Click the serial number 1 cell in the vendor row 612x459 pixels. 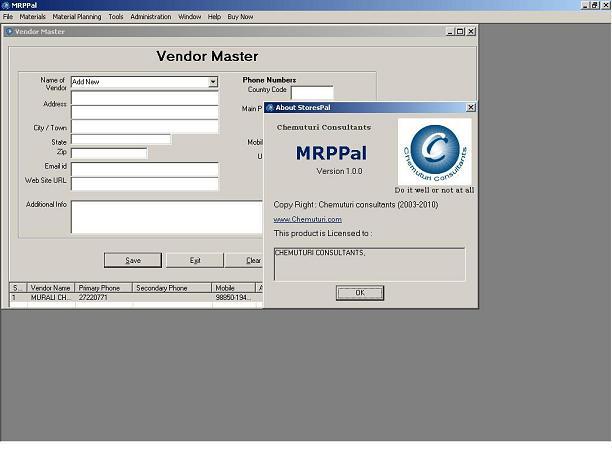point(18,297)
